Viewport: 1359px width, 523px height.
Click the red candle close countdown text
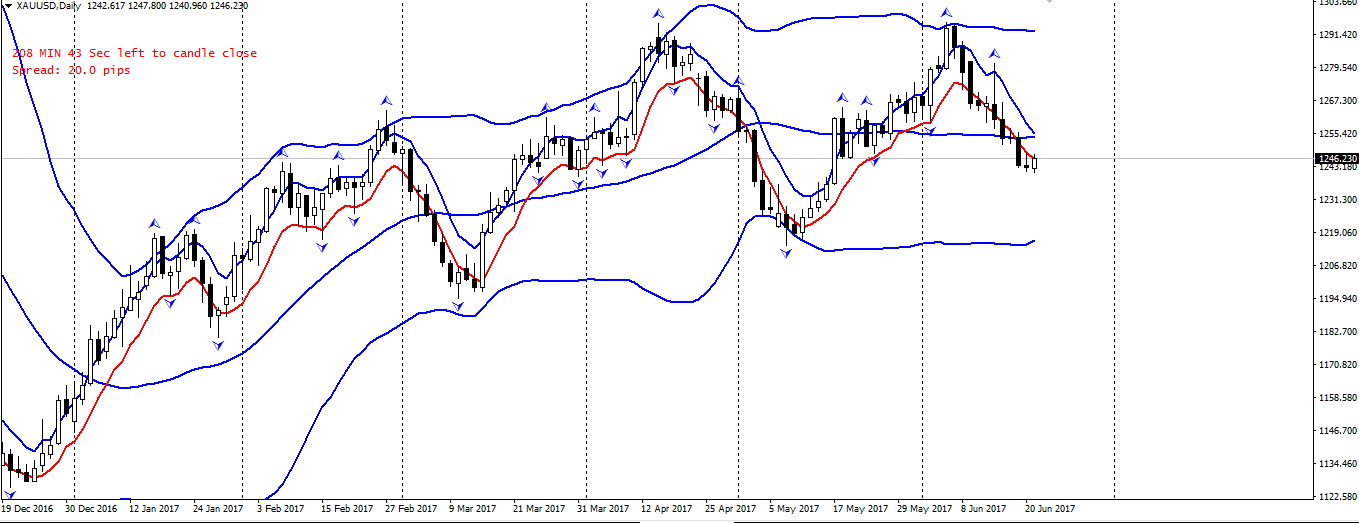[134, 53]
